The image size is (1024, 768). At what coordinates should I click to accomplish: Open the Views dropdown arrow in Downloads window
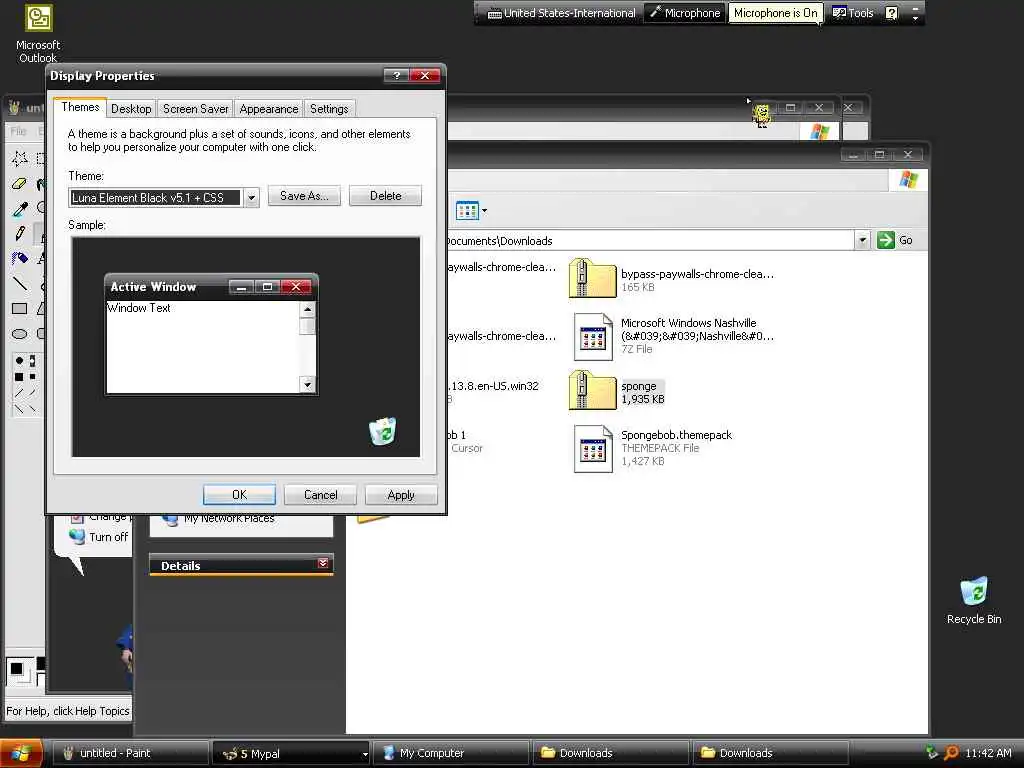[x=484, y=210]
